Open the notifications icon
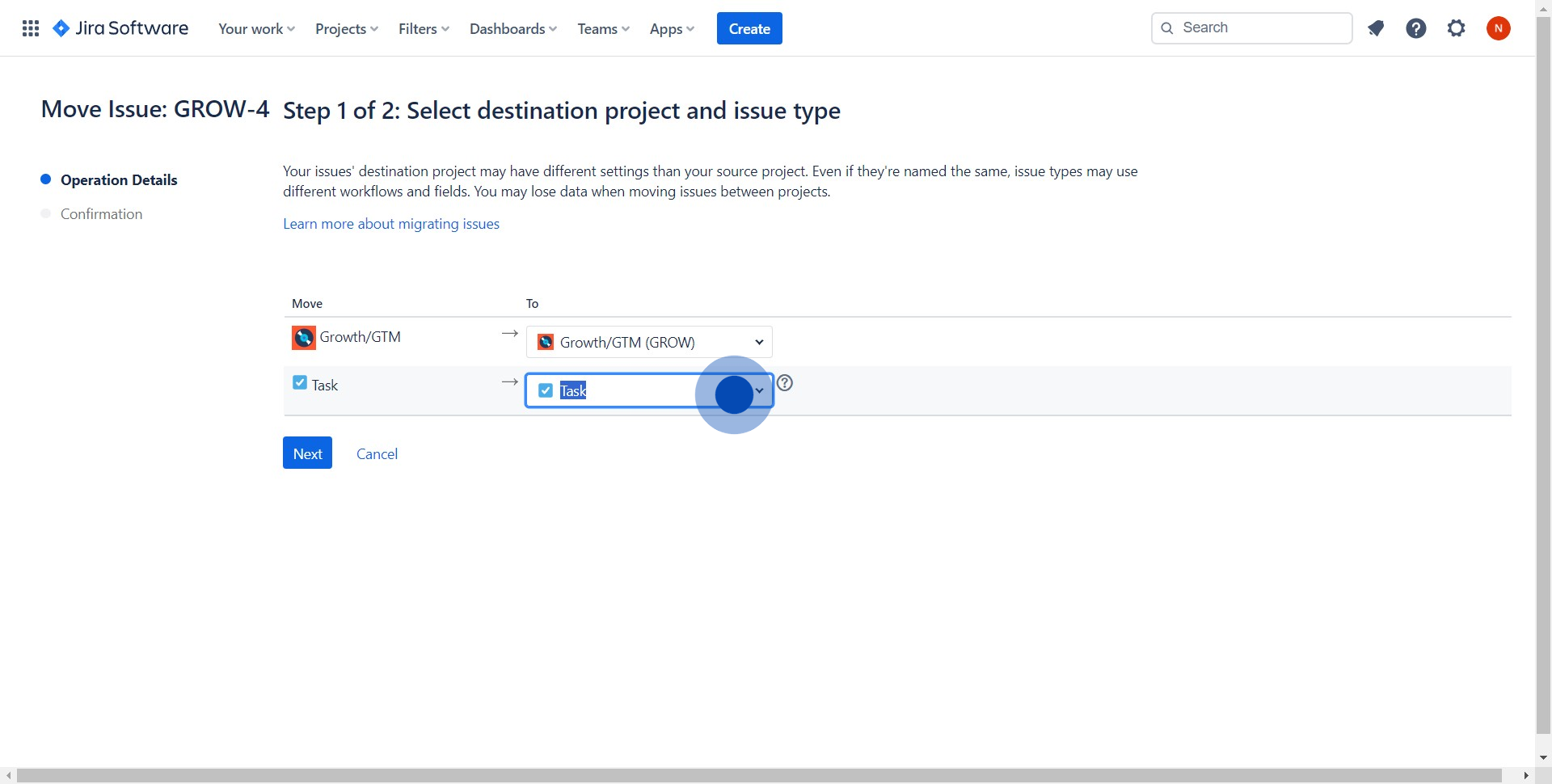1552x784 pixels. point(1376,28)
